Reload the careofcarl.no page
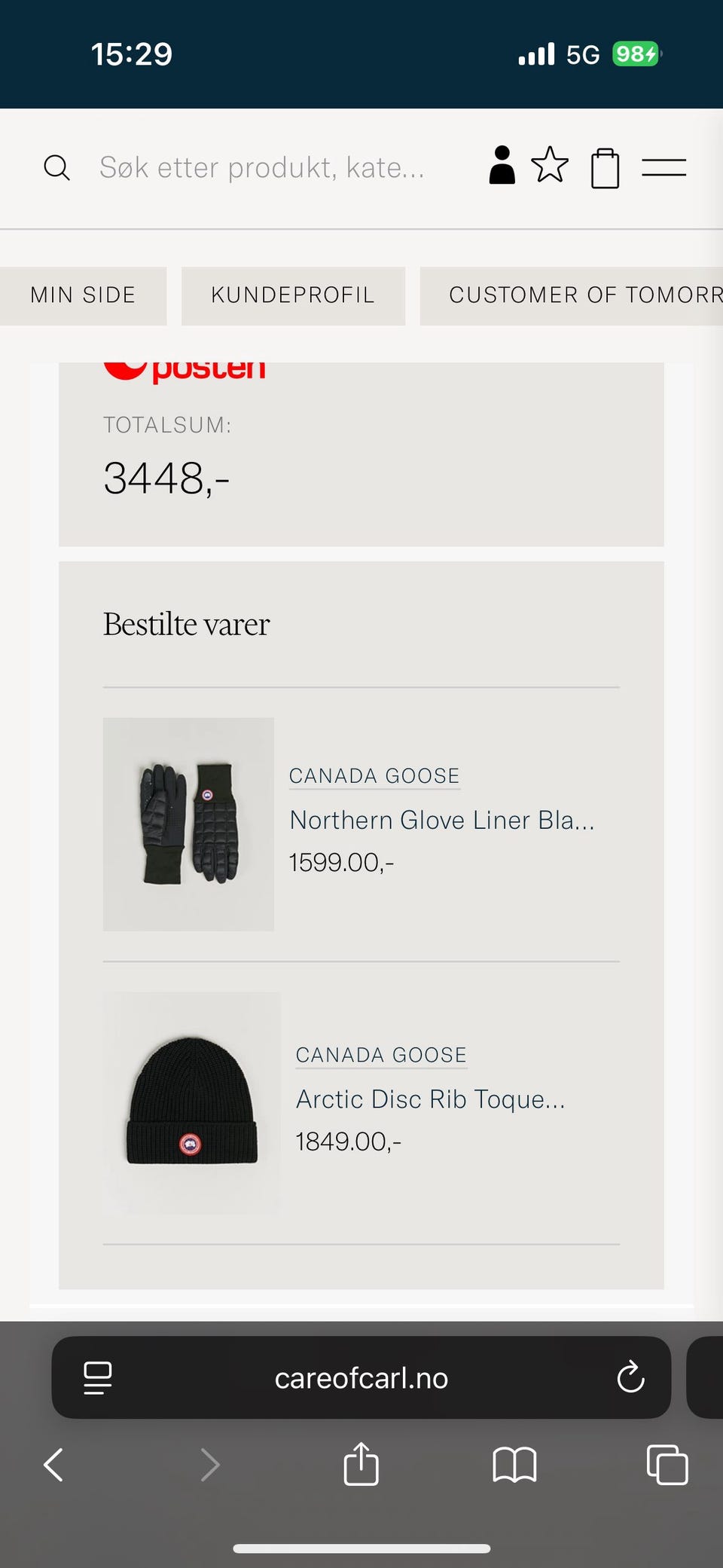Viewport: 723px width, 1568px height. coord(630,1377)
